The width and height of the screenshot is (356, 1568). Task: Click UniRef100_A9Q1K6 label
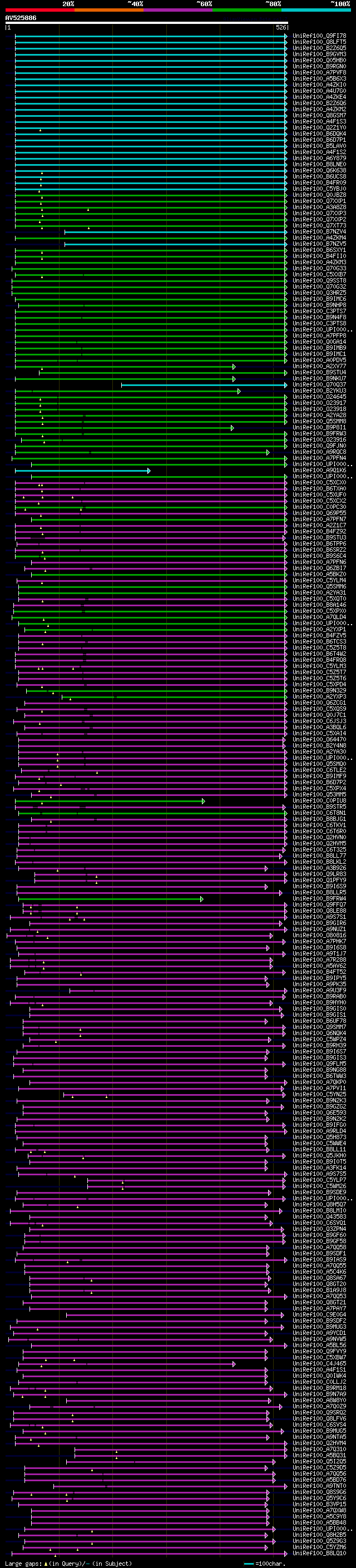(319, 471)
